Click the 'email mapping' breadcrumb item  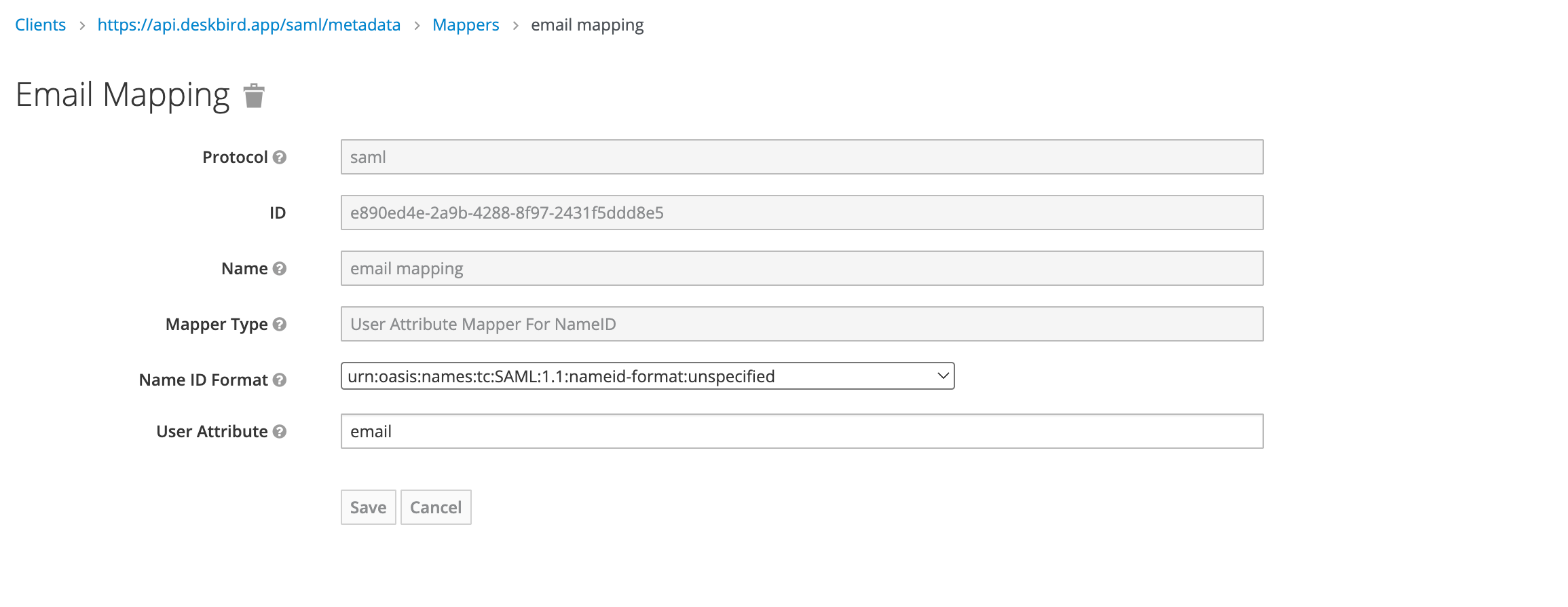(x=587, y=25)
